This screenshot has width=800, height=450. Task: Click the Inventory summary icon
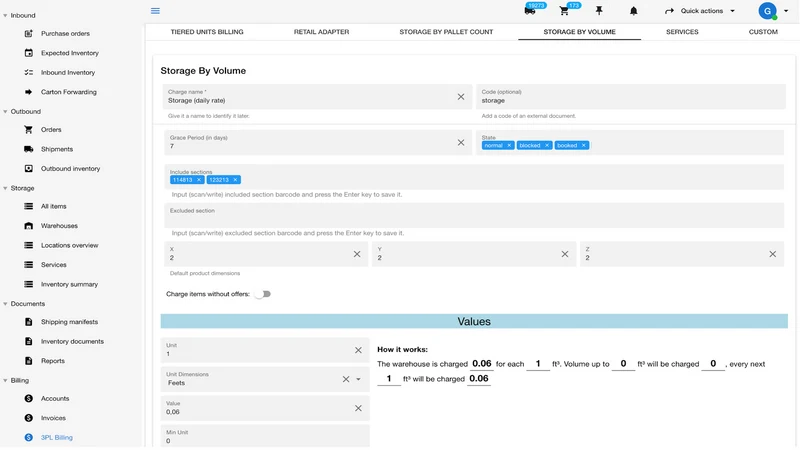pyautogui.click(x=29, y=284)
